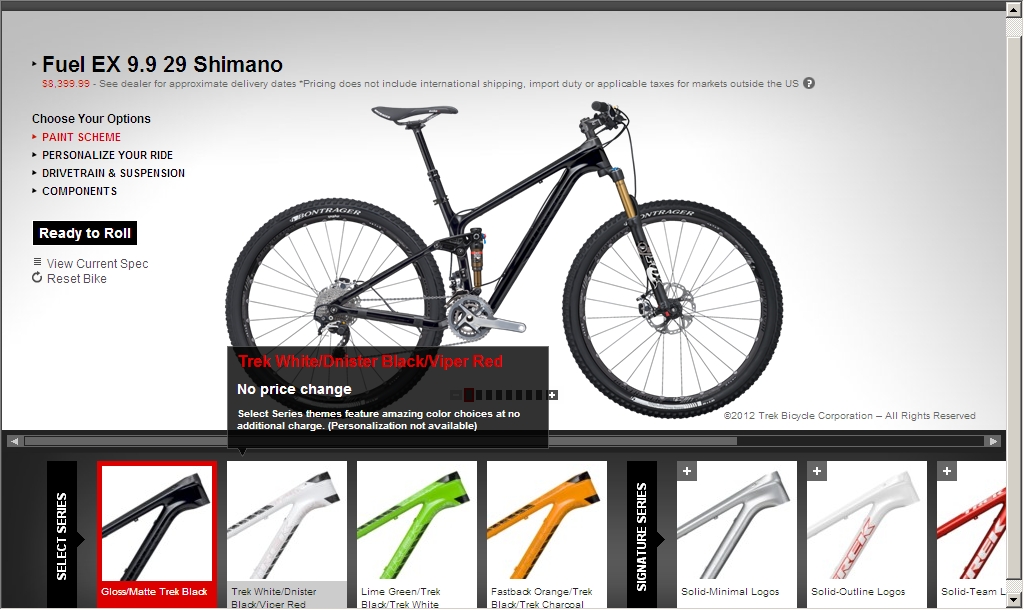Screen dimensions: 1024x610
Task: Open the Components options
Action: click(x=79, y=191)
